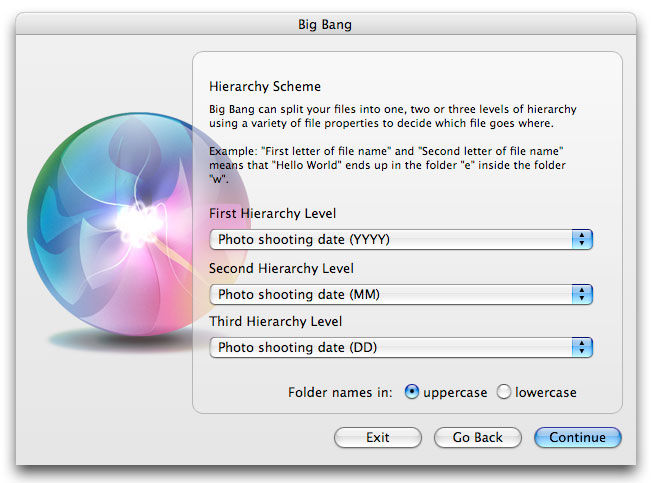Open the Photo shooting date (DD) dropdown

click(x=401, y=347)
